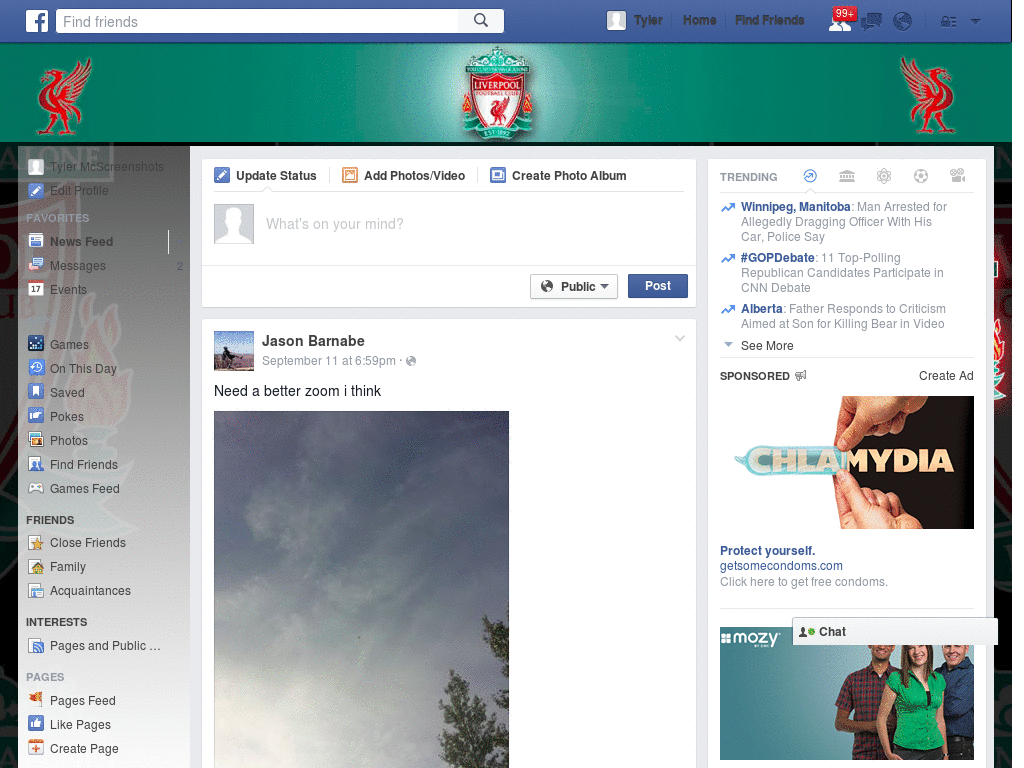1024x768 pixels.
Task: Show Science trending topics via atom icon
Action: (884, 176)
